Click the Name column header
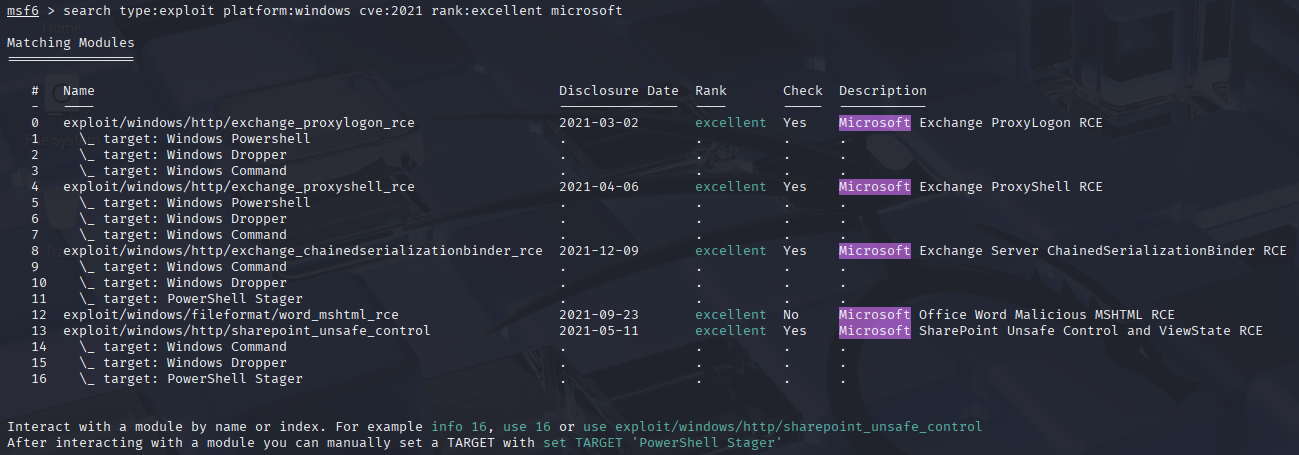The height and width of the screenshot is (455, 1299). tap(78, 91)
